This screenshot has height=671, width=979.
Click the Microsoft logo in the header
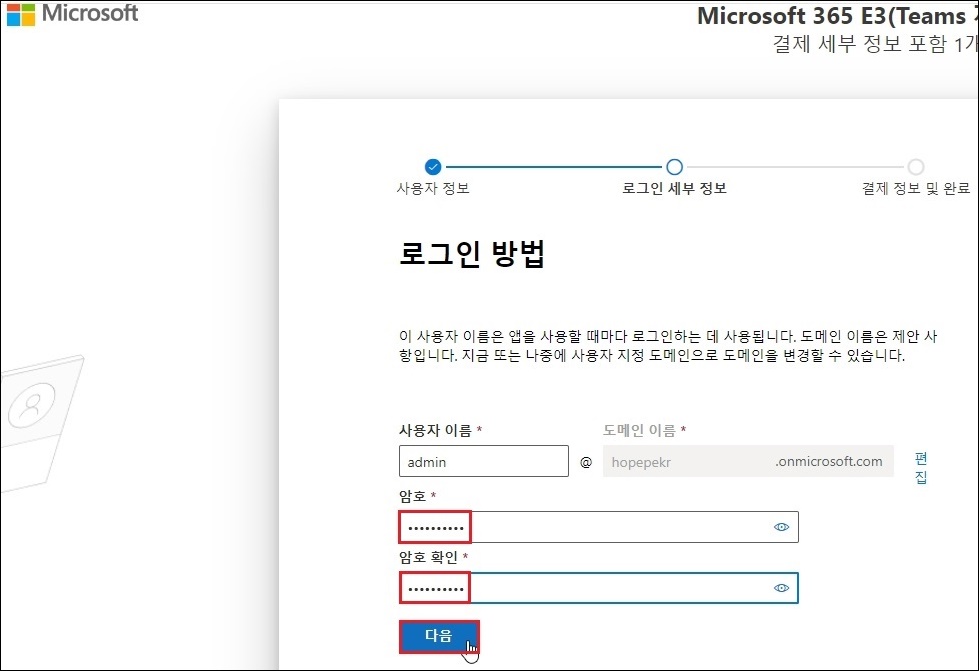[x=72, y=14]
